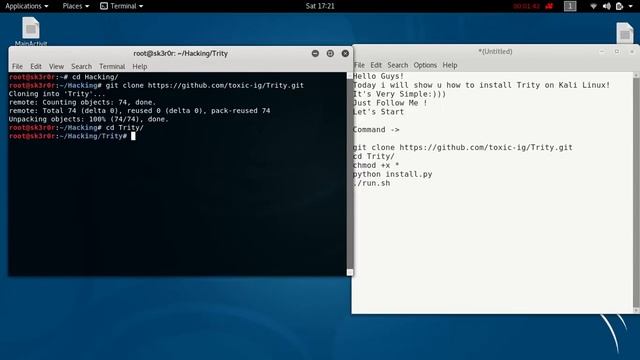The image size is (640, 360).
Task: Close the (Untitled) editor window
Action: coord(632,51)
